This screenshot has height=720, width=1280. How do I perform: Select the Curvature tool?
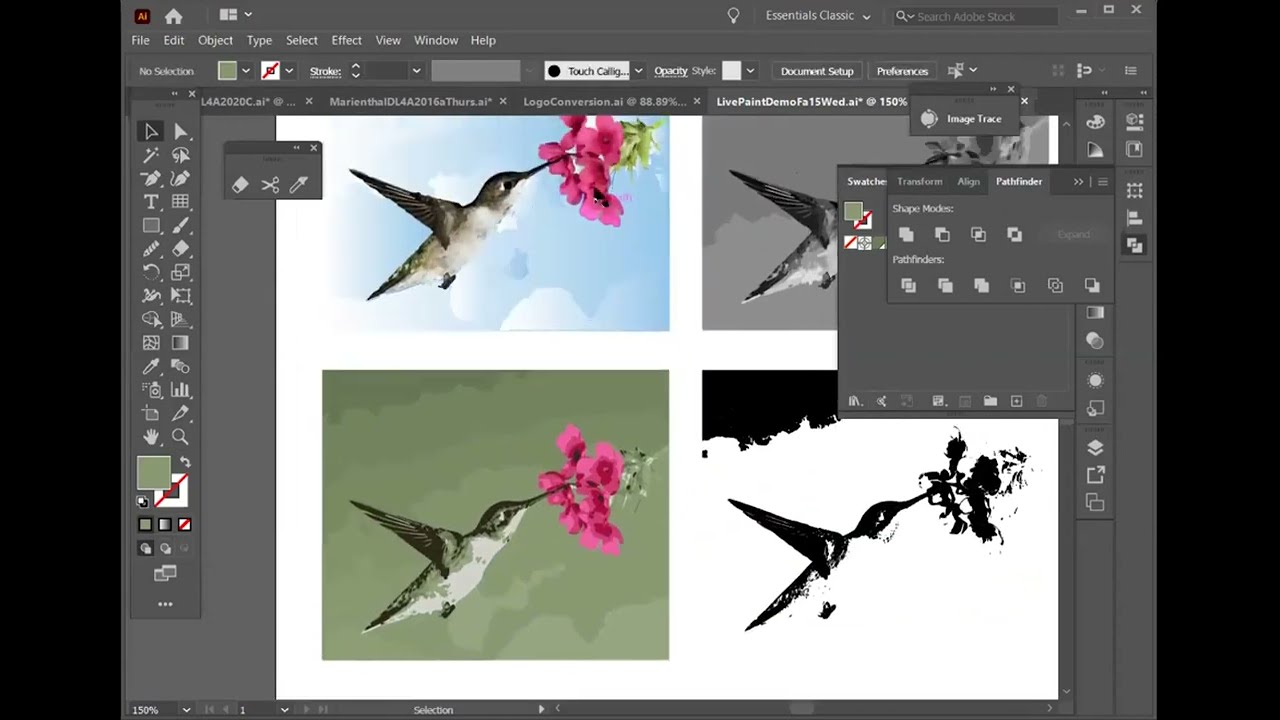pos(181,178)
